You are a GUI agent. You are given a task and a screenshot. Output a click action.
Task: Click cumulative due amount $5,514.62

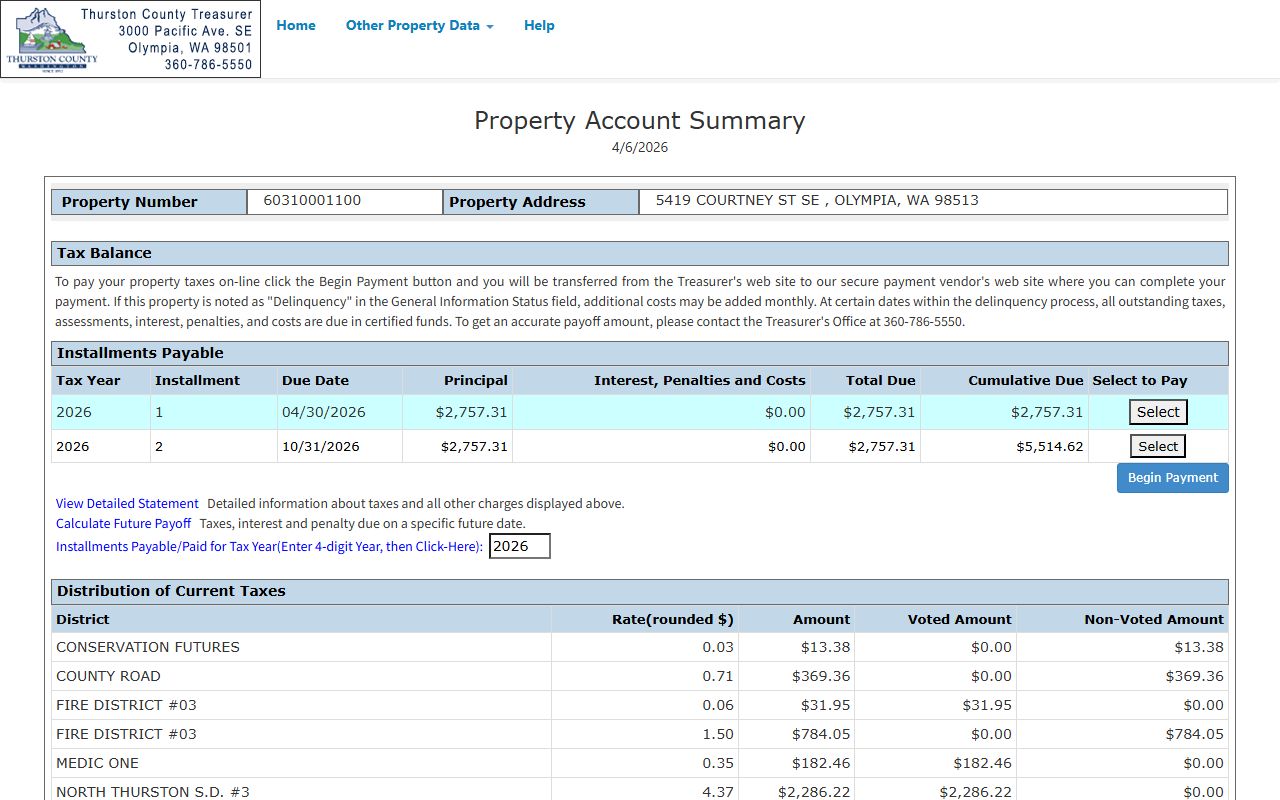(1050, 446)
